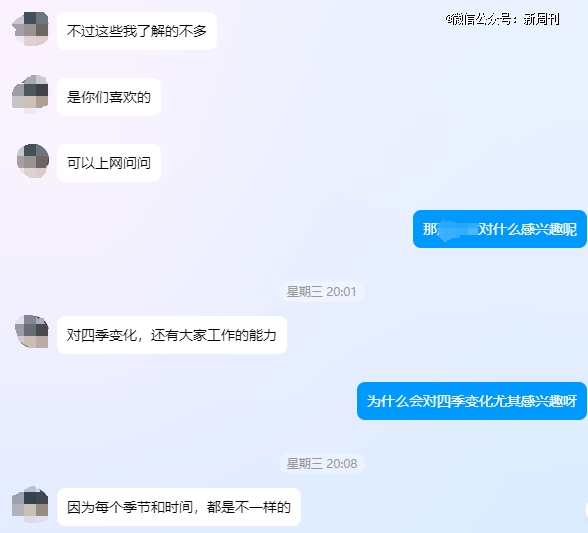Image resolution: width=588 pixels, height=533 pixels.
Task: Click '上网问问' text in third message
Action: click(123, 163)
